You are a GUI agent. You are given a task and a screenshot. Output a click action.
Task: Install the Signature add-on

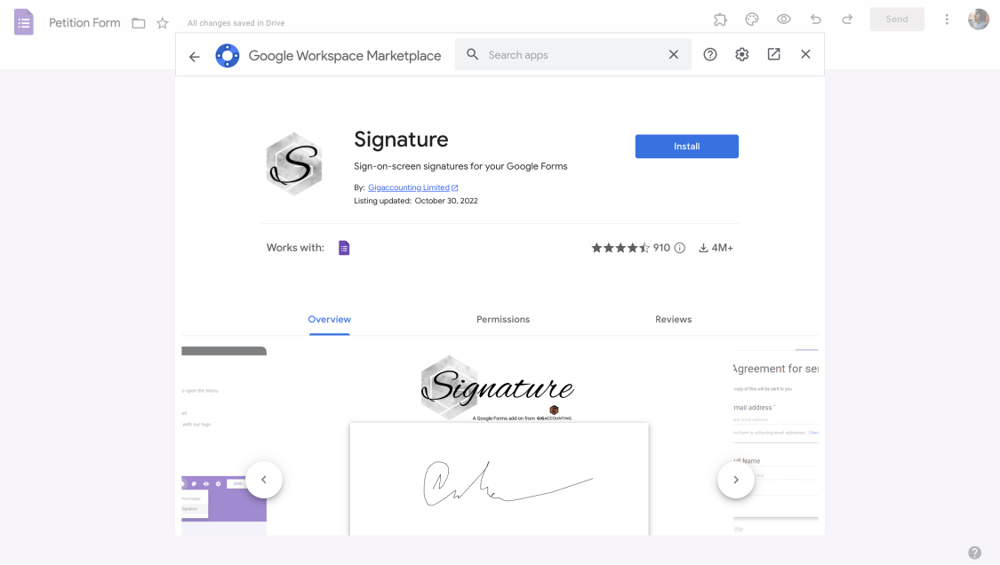687,146
